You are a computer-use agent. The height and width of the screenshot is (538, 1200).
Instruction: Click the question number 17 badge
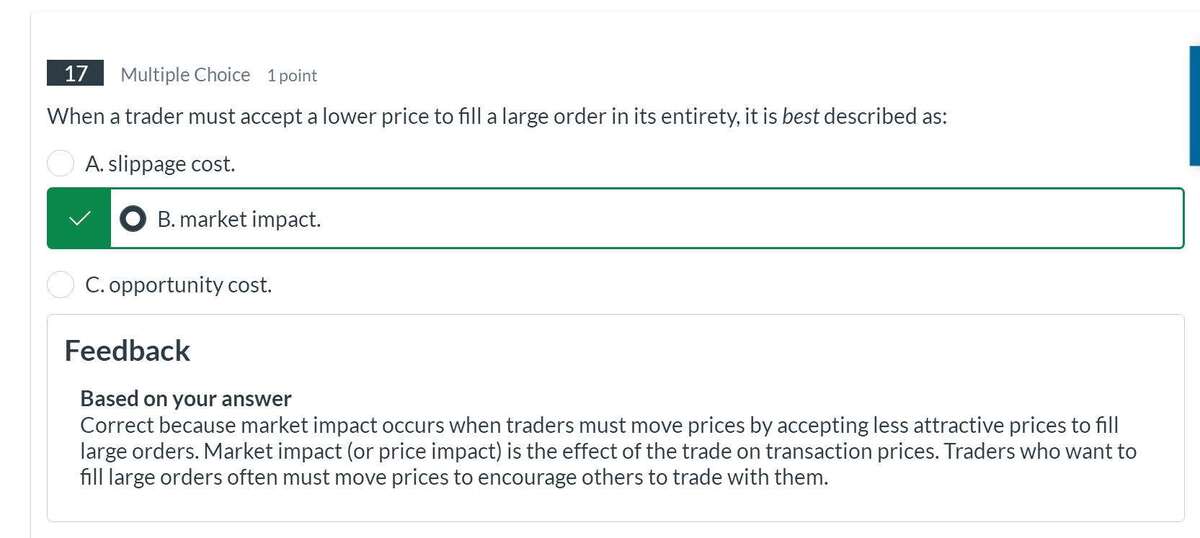coord(76,74)
